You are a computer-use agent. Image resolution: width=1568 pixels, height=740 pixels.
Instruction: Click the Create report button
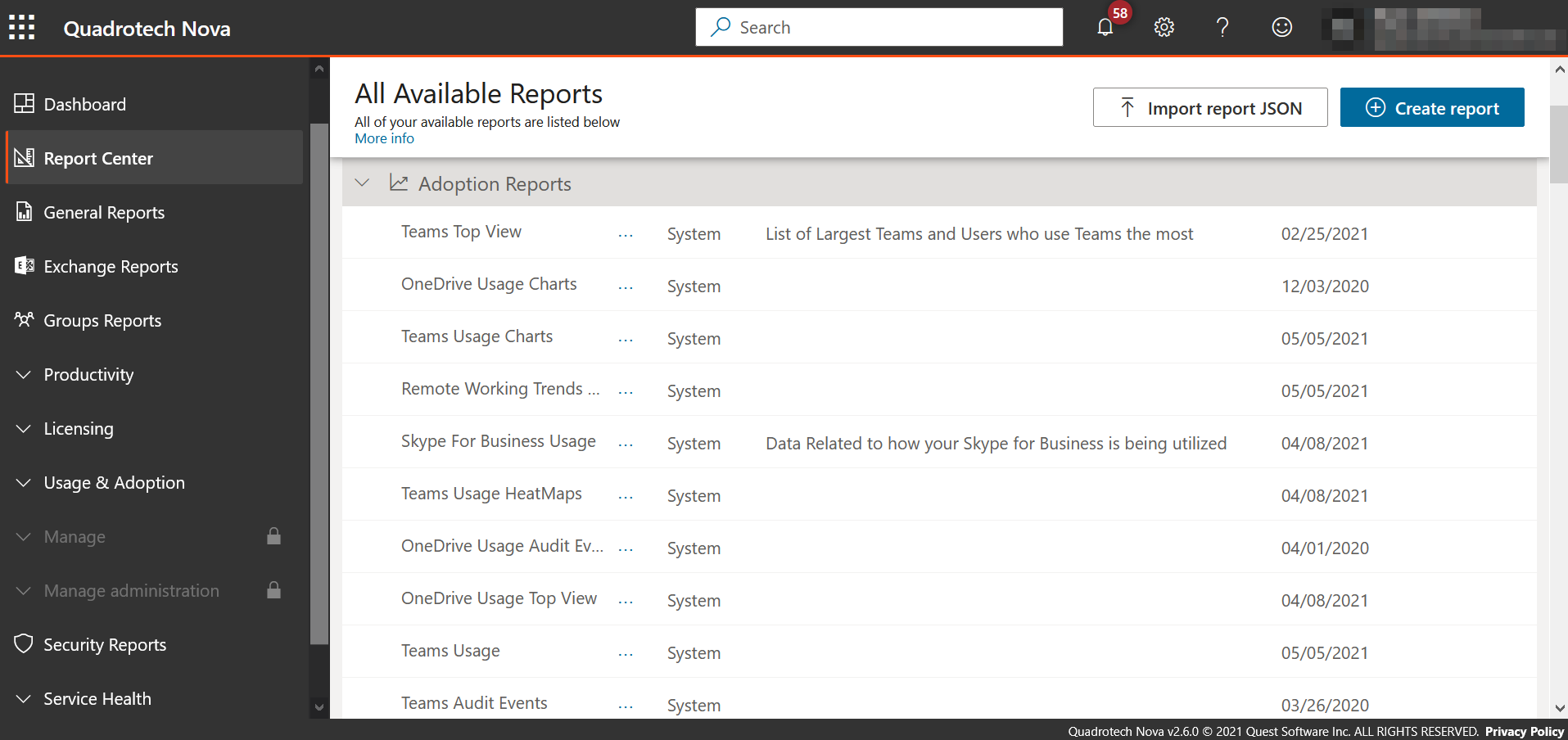tap(1432, 107)
